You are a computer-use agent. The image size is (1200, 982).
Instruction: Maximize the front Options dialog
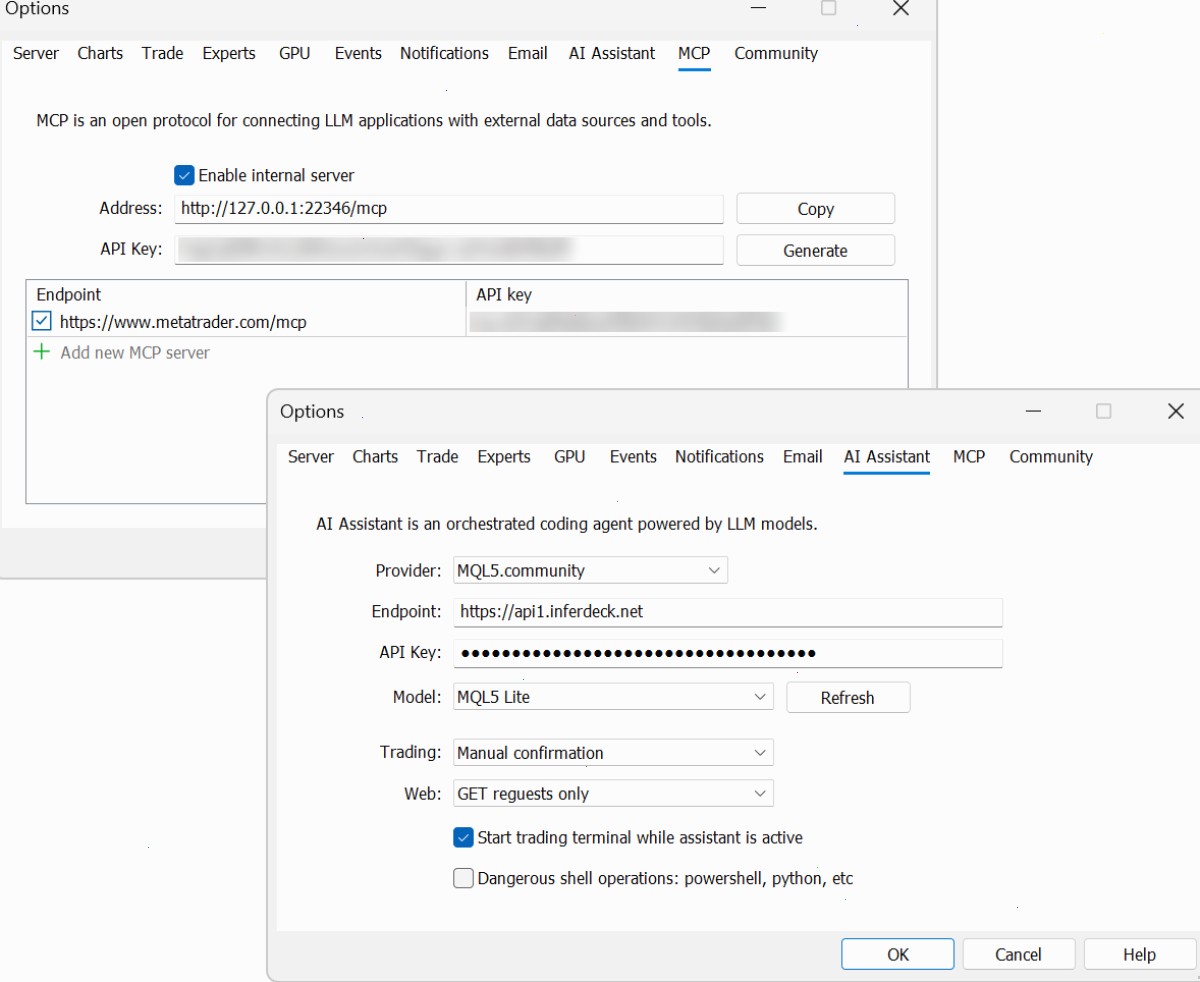1104,411
